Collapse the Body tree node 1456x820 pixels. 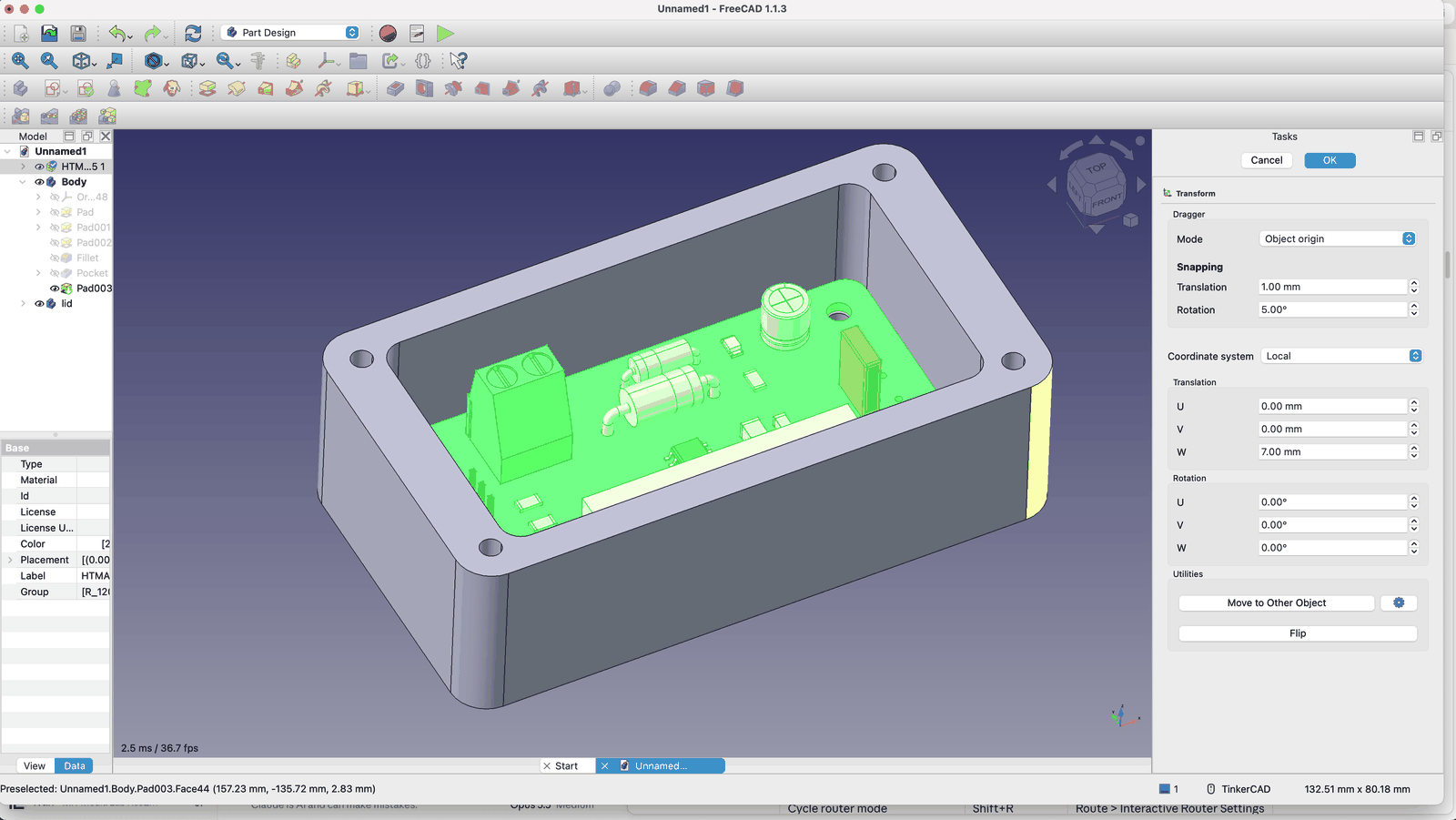coord(23,182)
